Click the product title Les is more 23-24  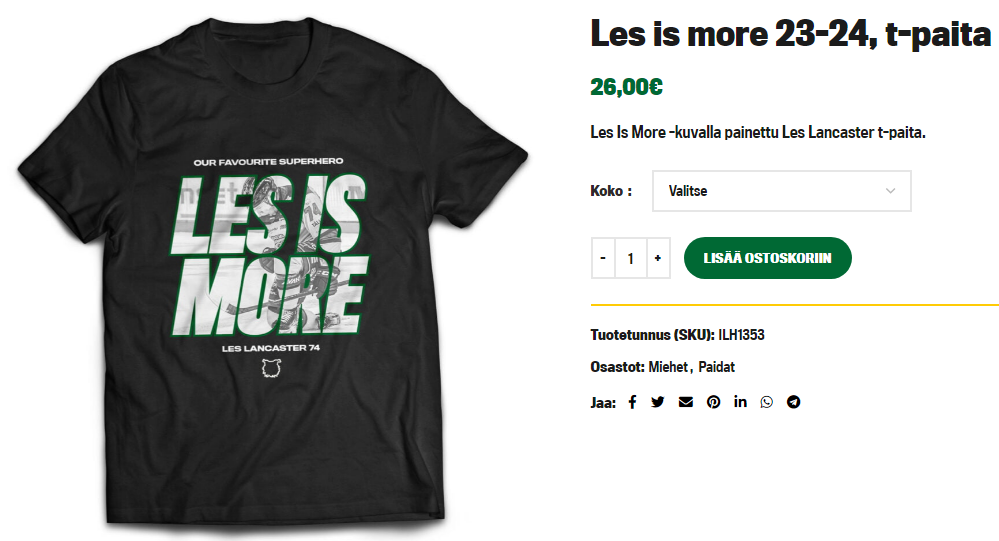791,33
